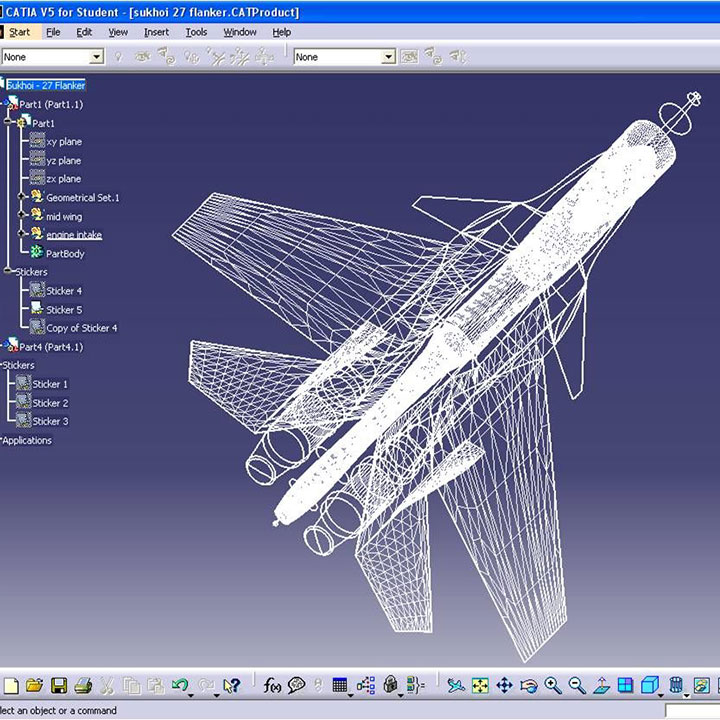Viewport: 720px width, 720px height.
Task: Expand the mid wing node
Action: coord(21,214)
